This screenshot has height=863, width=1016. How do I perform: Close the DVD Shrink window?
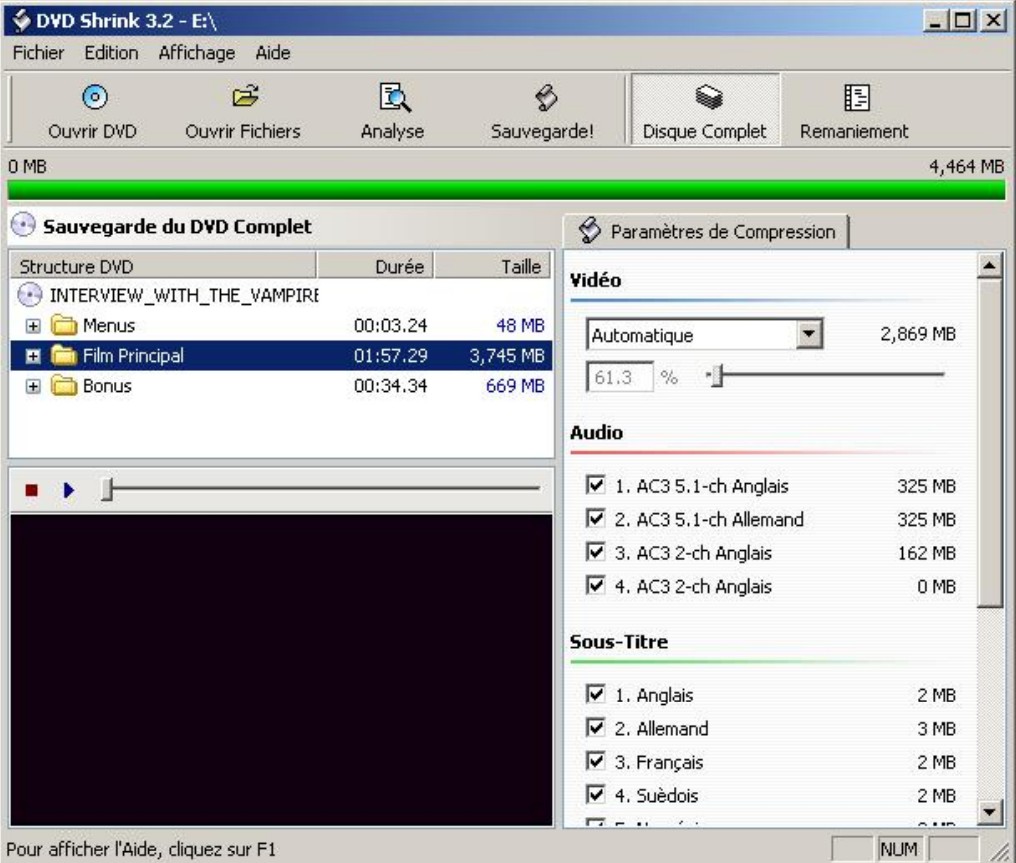pyautogui.click(x=993, y=21)
